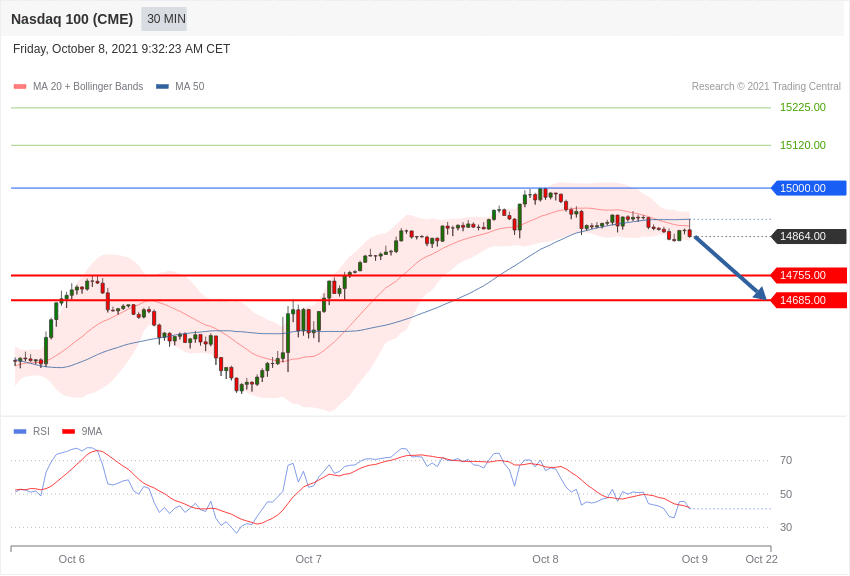The width and height of the screenshot is (850, 576).
Task: Click the blue MA 50 legend swatch
Action: pyautogui.click(x=162, y=87)
